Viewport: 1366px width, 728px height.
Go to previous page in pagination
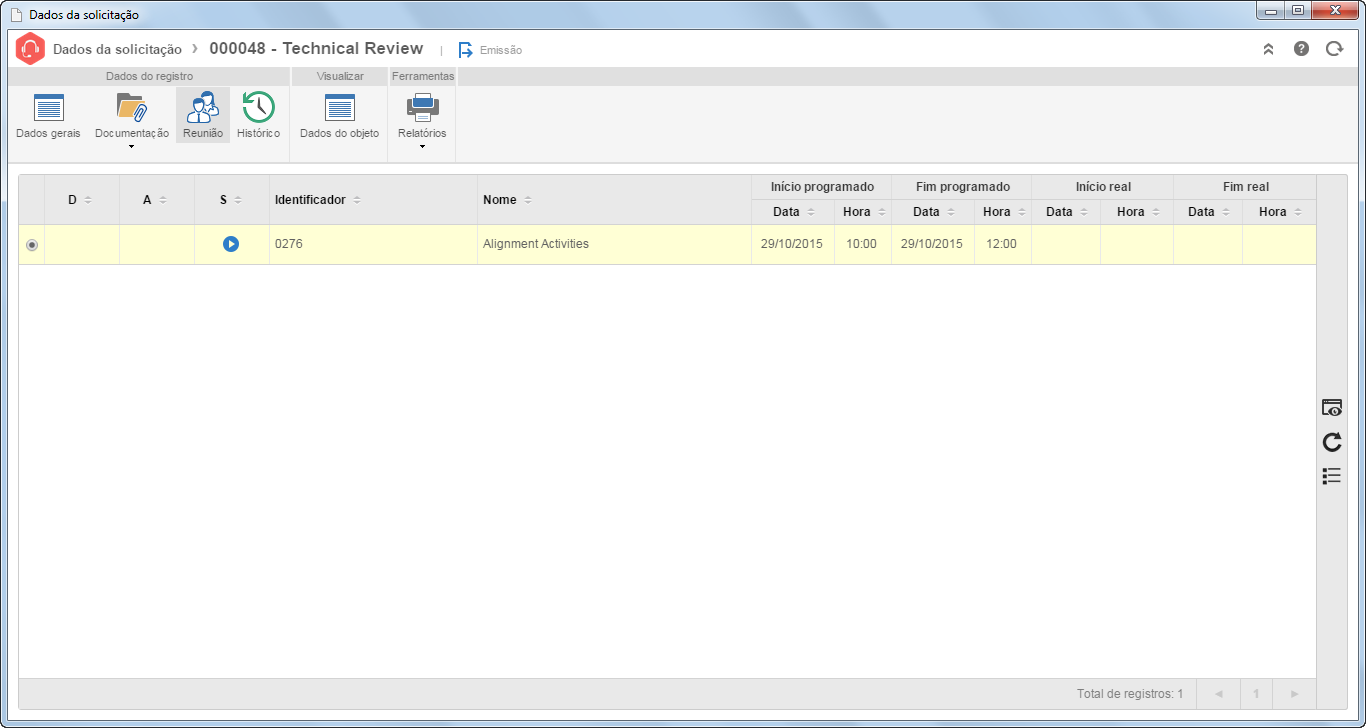tap(1218, 693)
